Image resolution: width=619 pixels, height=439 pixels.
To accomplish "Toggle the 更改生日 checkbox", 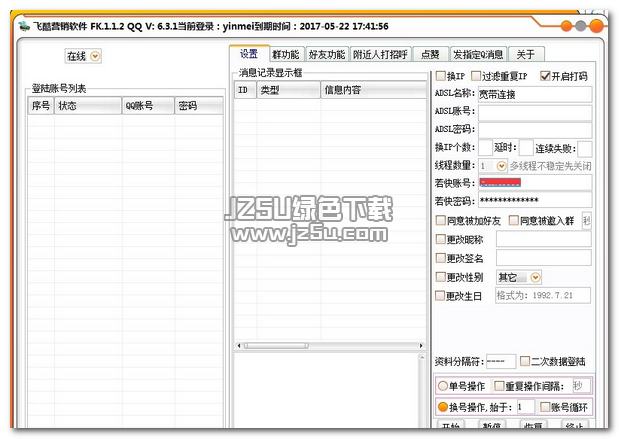I will coord(439,296).
